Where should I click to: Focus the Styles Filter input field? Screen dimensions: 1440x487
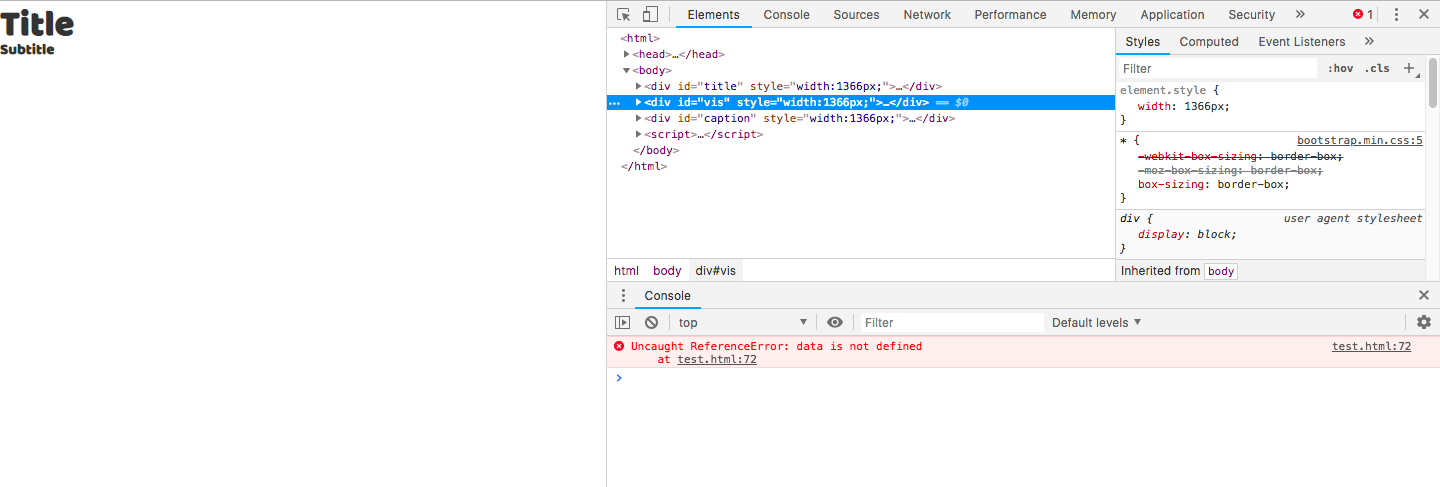click(1217, 68)
